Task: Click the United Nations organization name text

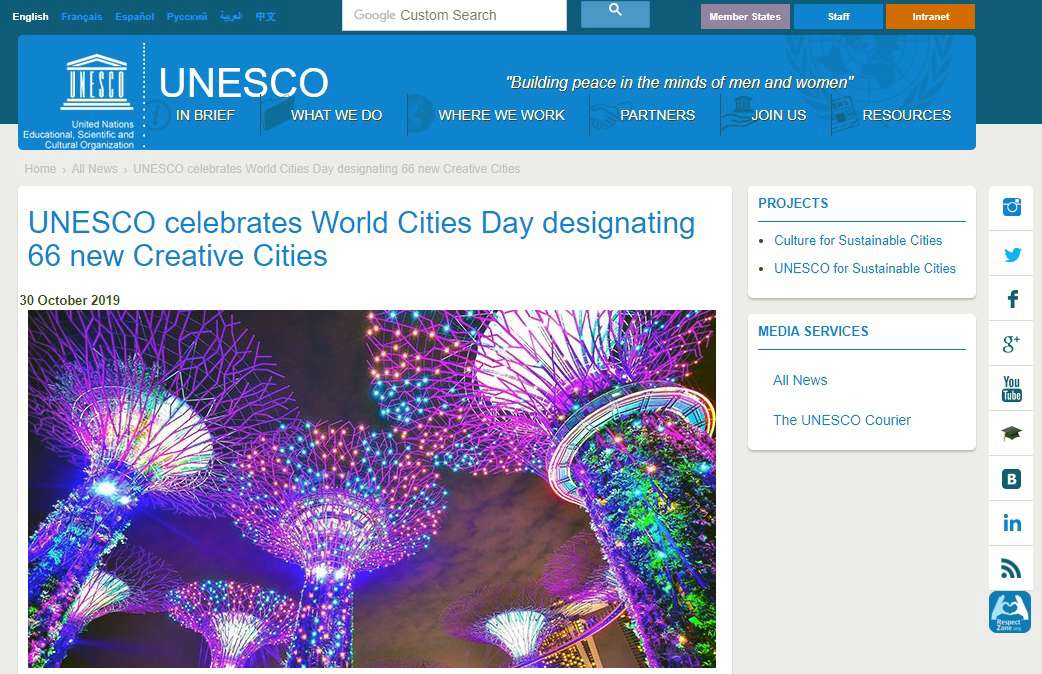Action: pyautogui.click(x=78, y=134)
